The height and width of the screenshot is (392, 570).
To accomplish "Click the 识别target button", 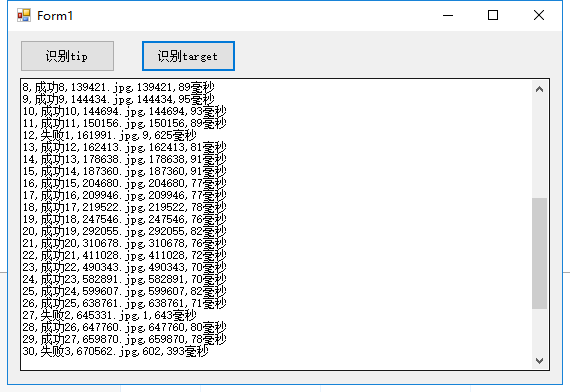I will [x=188, y=56].
